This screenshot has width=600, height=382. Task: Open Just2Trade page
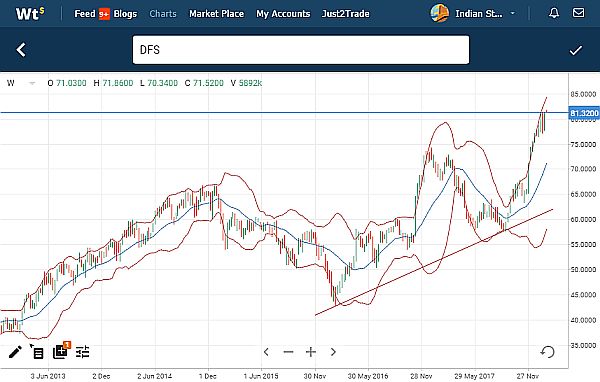346,14
